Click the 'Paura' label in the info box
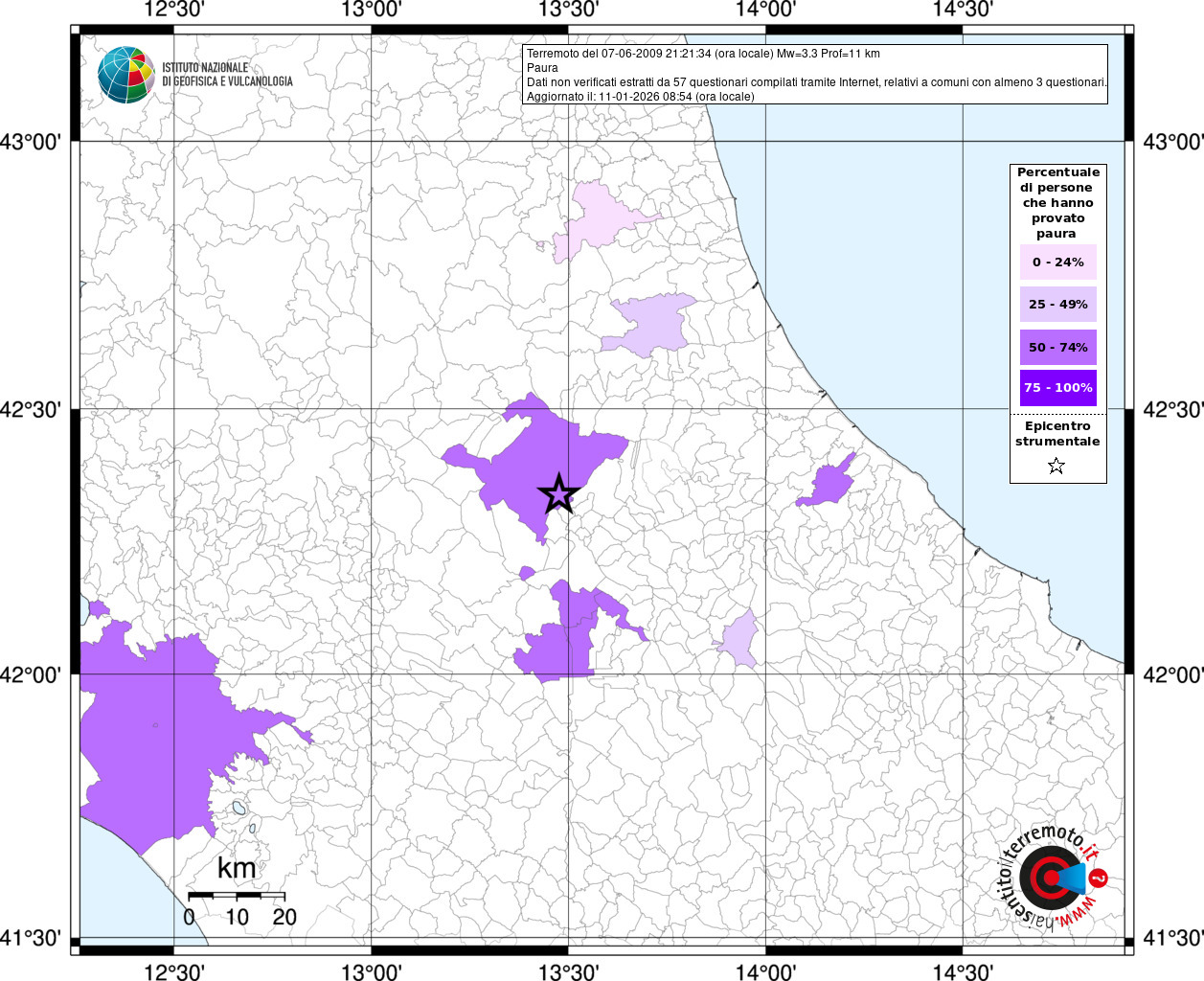 point(542,68)
